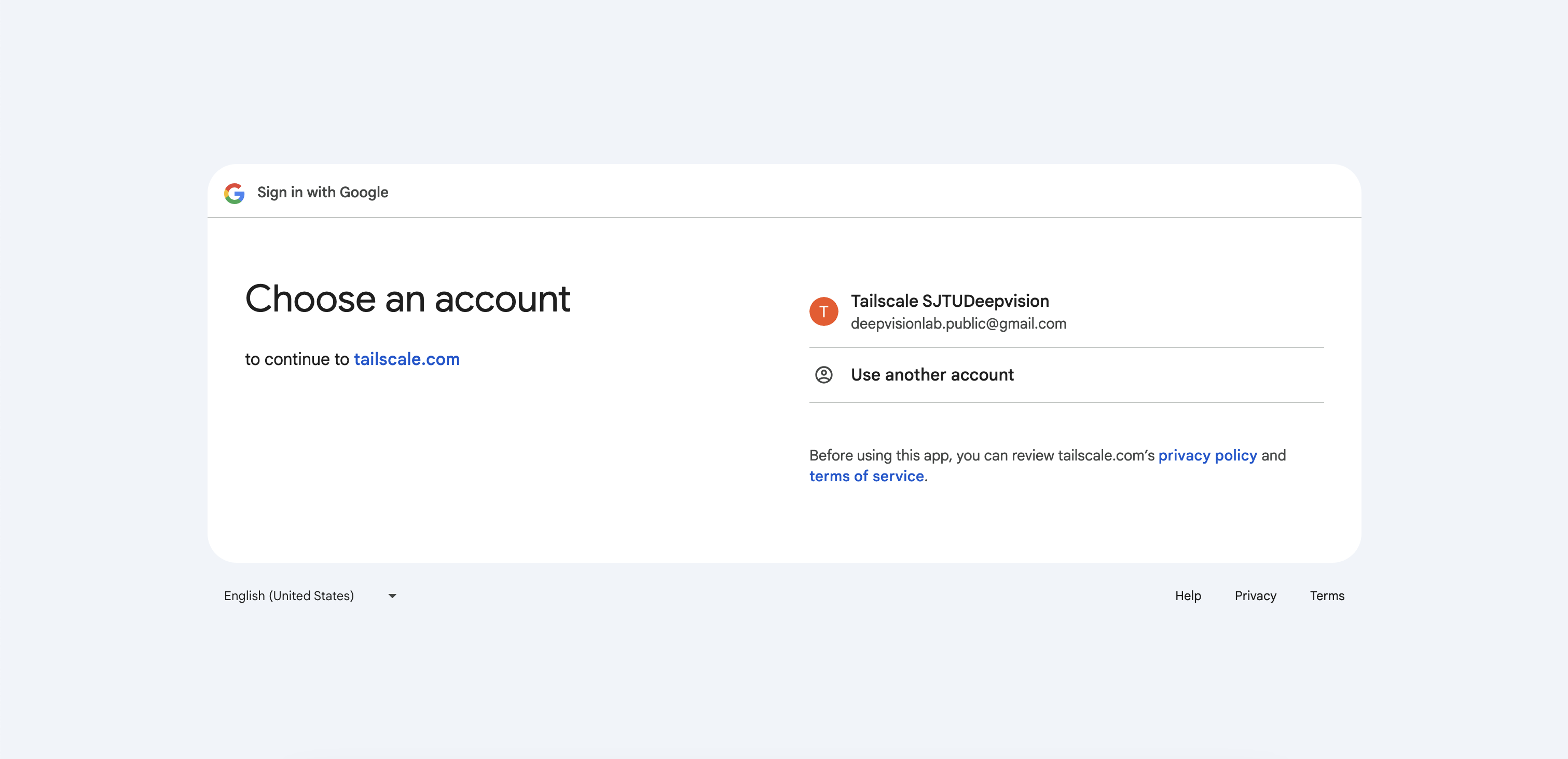Open the terms of service link
Viewport: 1568px width, 759px height.
coord(866,477)
